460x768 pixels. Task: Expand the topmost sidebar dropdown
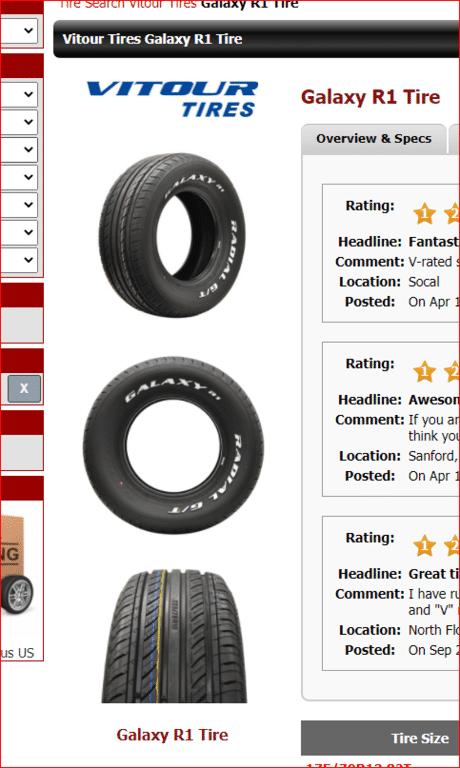(x=19, y=30)
